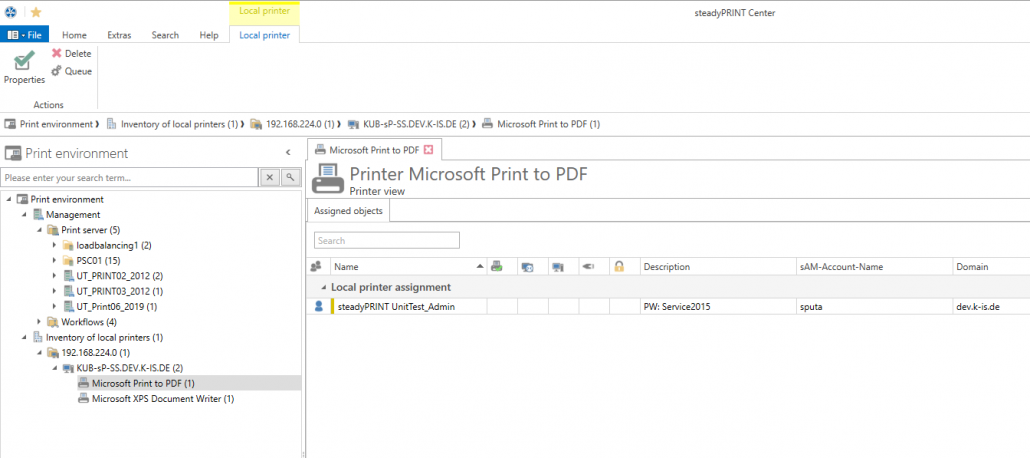1030x458 pixels.
Task: Click the user-group column header icon
Action: 316,267
